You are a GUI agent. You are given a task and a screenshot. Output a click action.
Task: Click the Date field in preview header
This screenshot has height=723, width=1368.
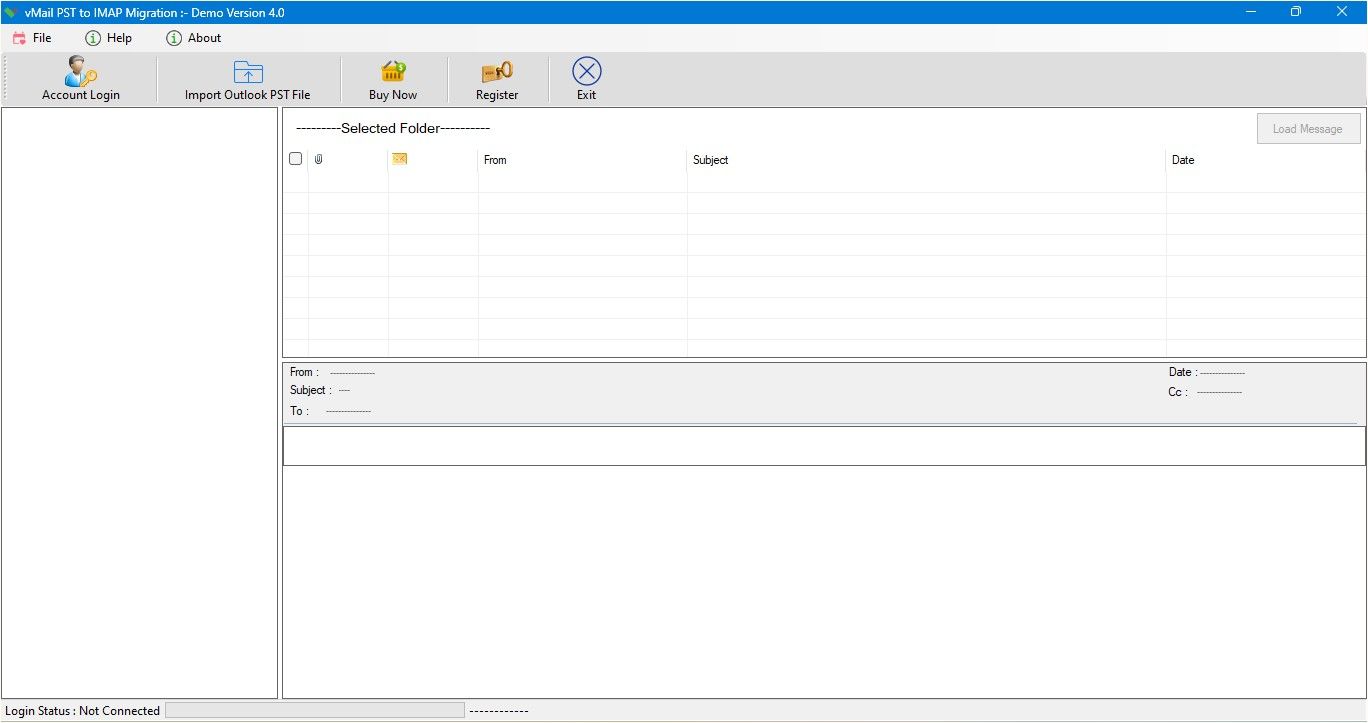1207,372
